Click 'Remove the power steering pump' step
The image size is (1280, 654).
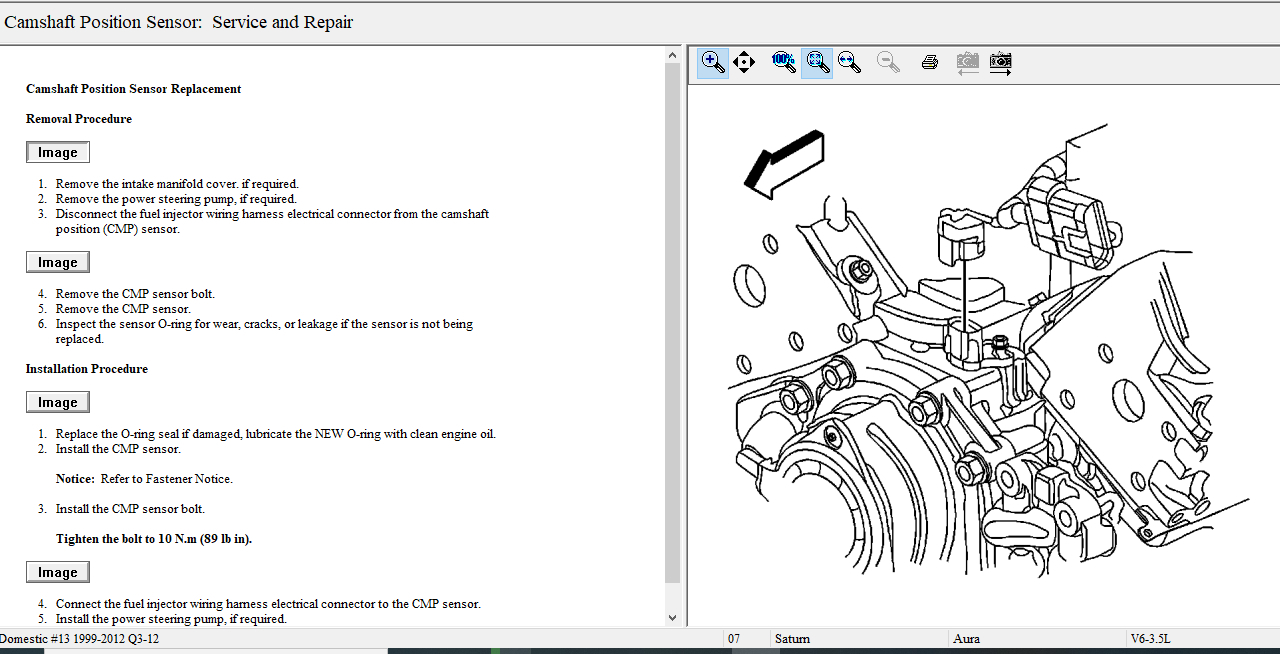[176, 199]
